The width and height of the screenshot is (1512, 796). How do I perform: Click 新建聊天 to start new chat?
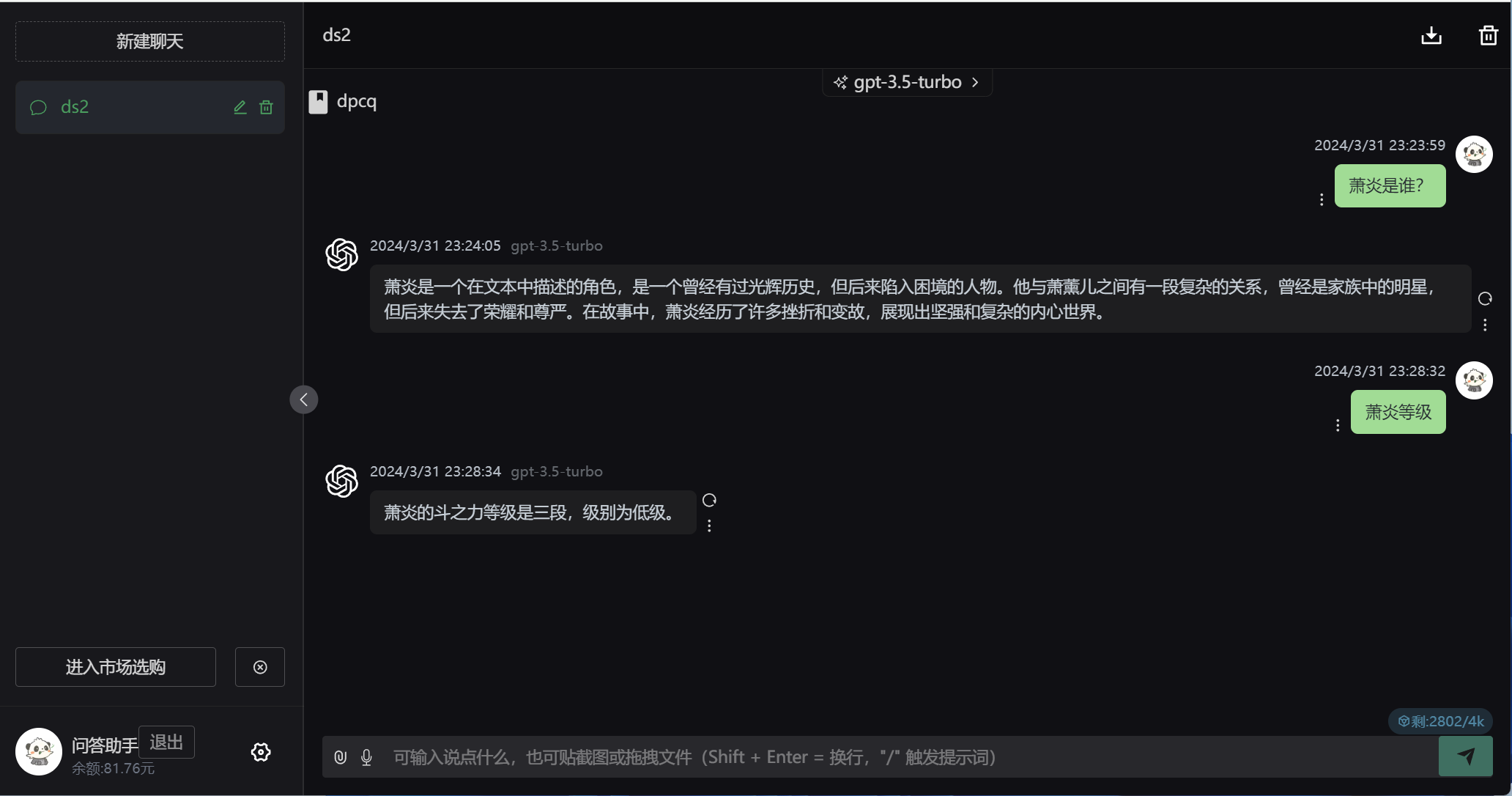[x=149, y=41]
